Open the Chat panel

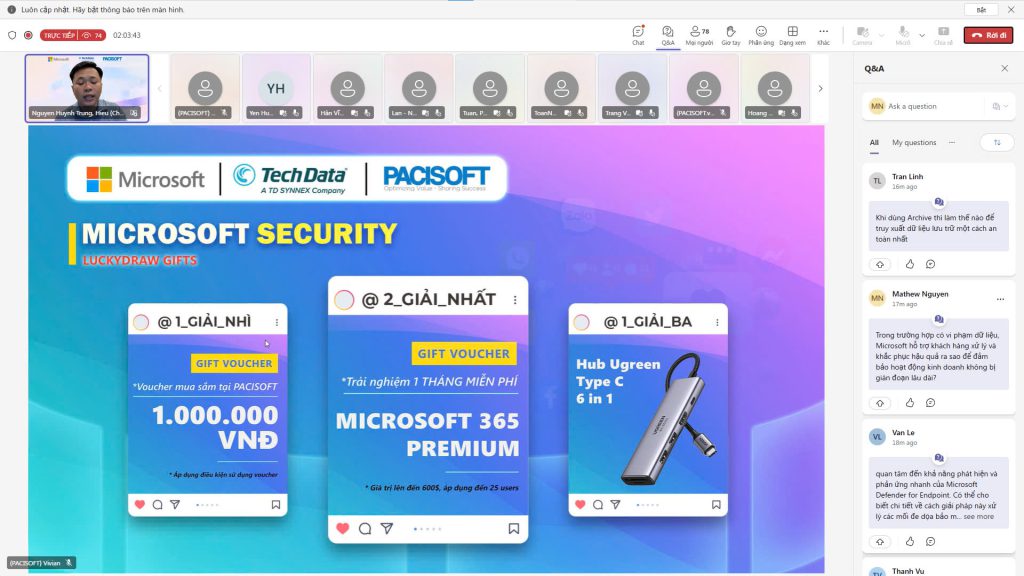click(638, 35)
